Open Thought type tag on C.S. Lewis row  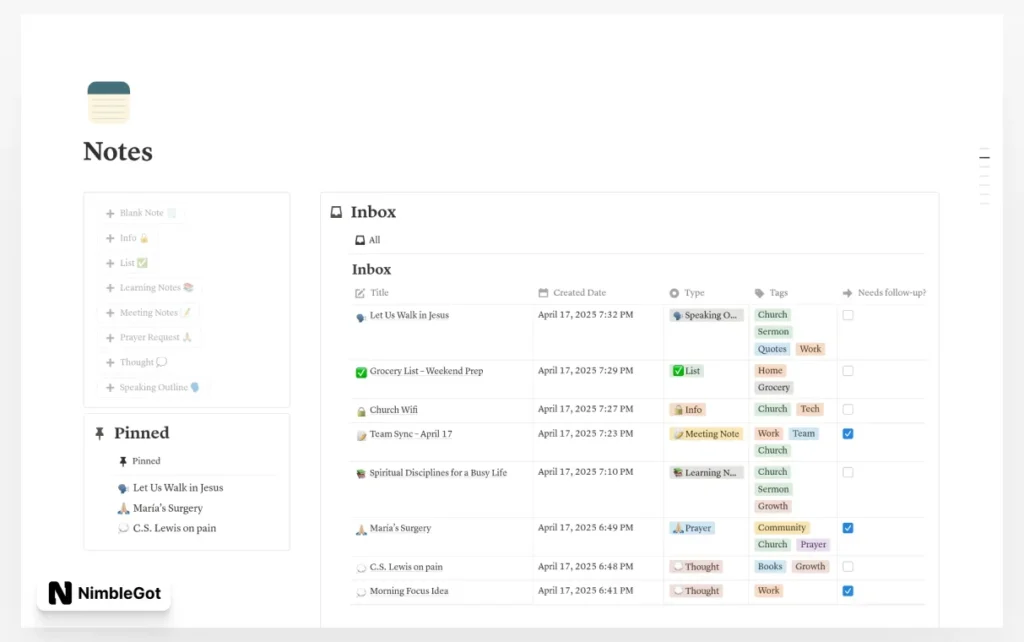tap(696, 567)
